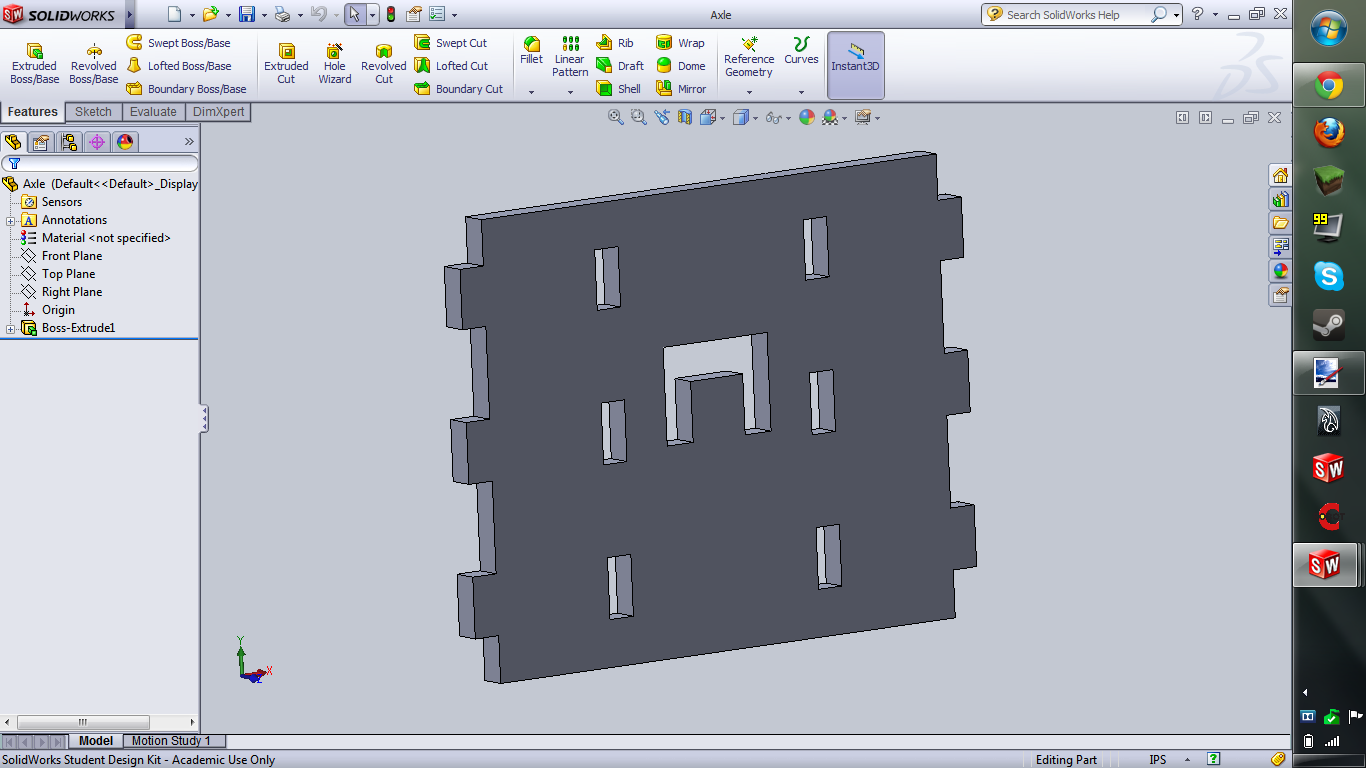
Task: Click the IPS unit system status
Action: click(x=1158, y=760)
